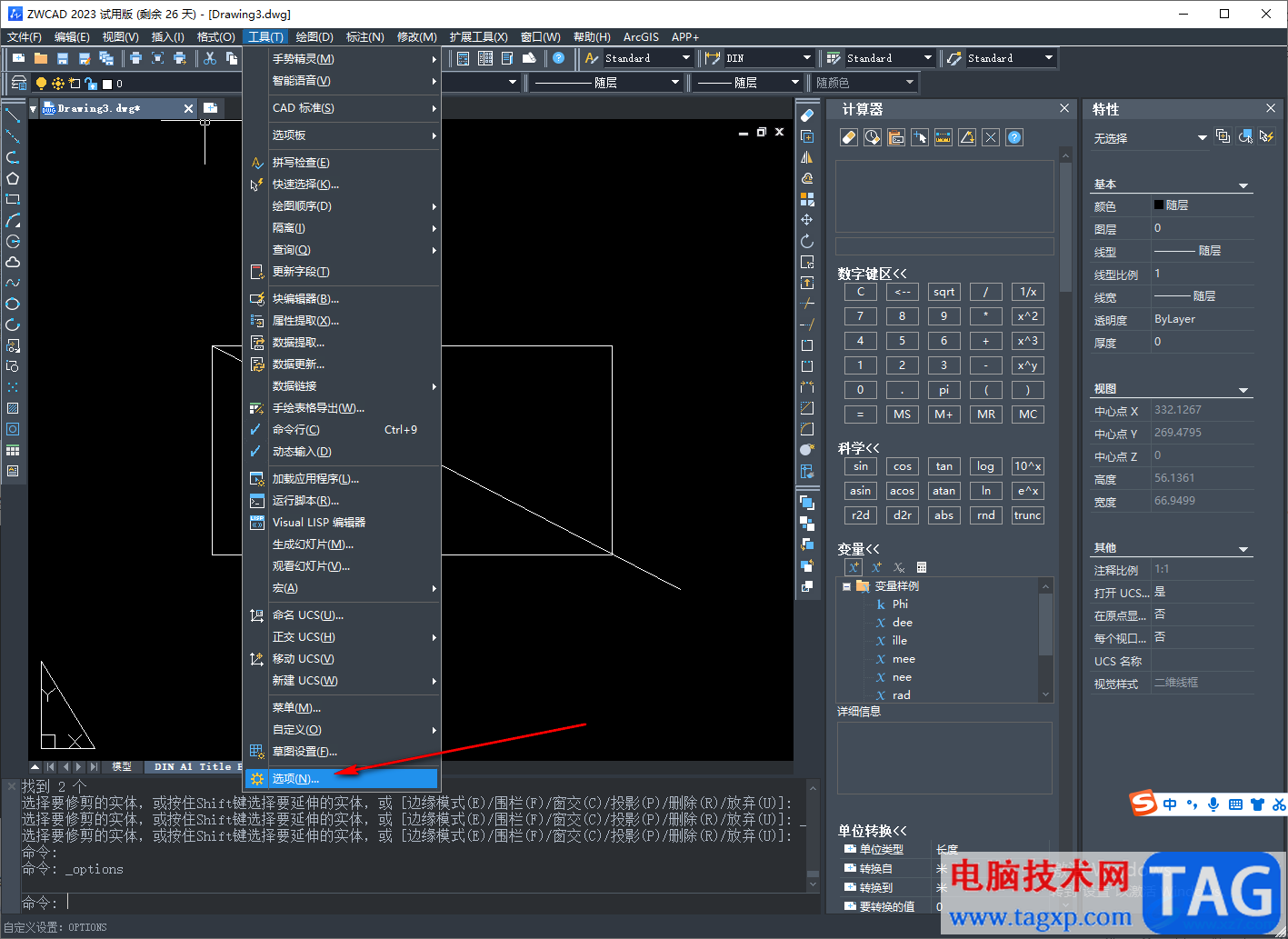Click calculator Paste value to command line icon
This screenshot has width=1288, height=939.
point(895,137)
